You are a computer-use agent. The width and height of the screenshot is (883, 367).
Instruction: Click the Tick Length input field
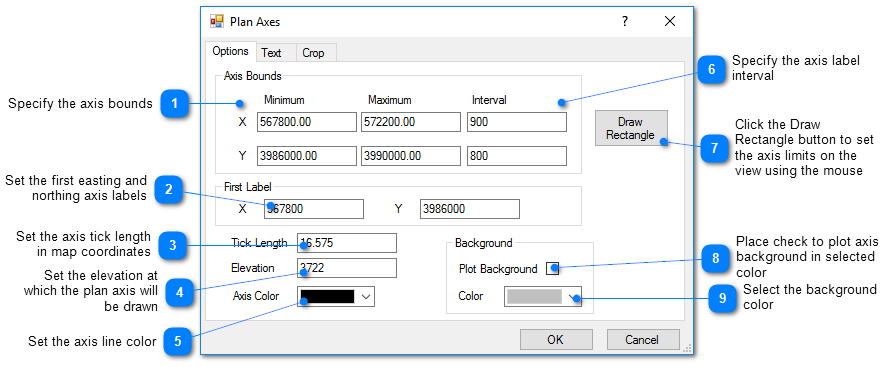pos(347,243)
